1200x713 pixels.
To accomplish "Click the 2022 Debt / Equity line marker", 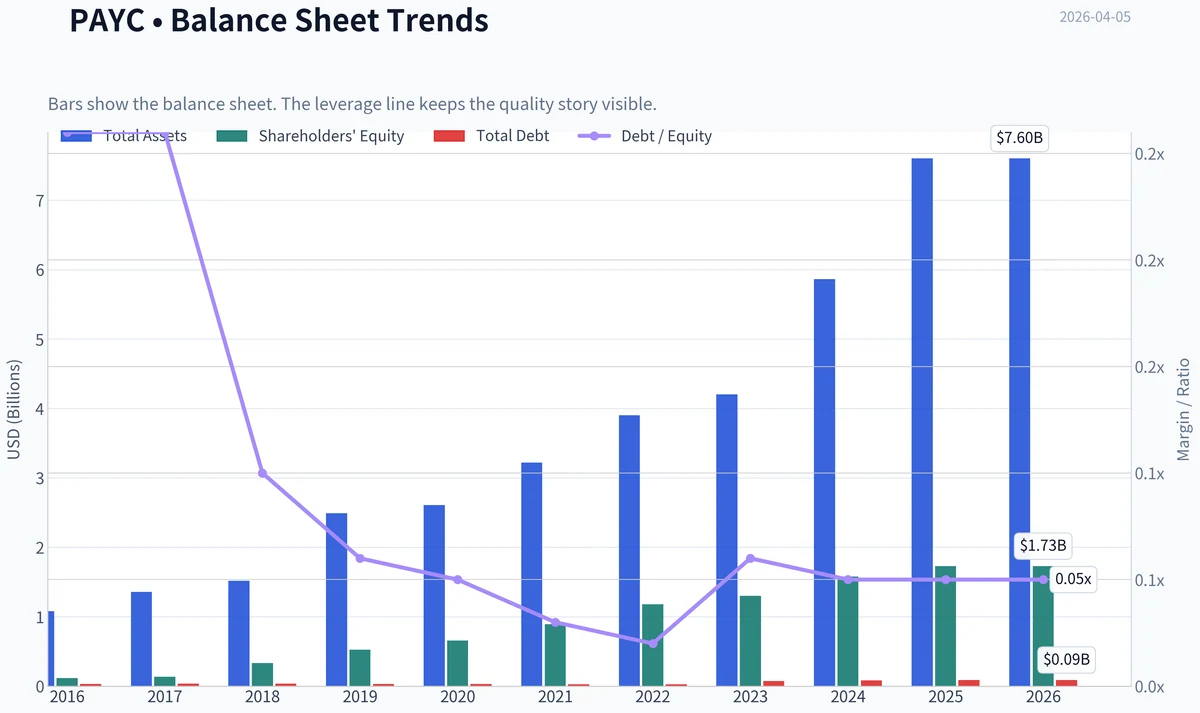I will tap(653, 643).
